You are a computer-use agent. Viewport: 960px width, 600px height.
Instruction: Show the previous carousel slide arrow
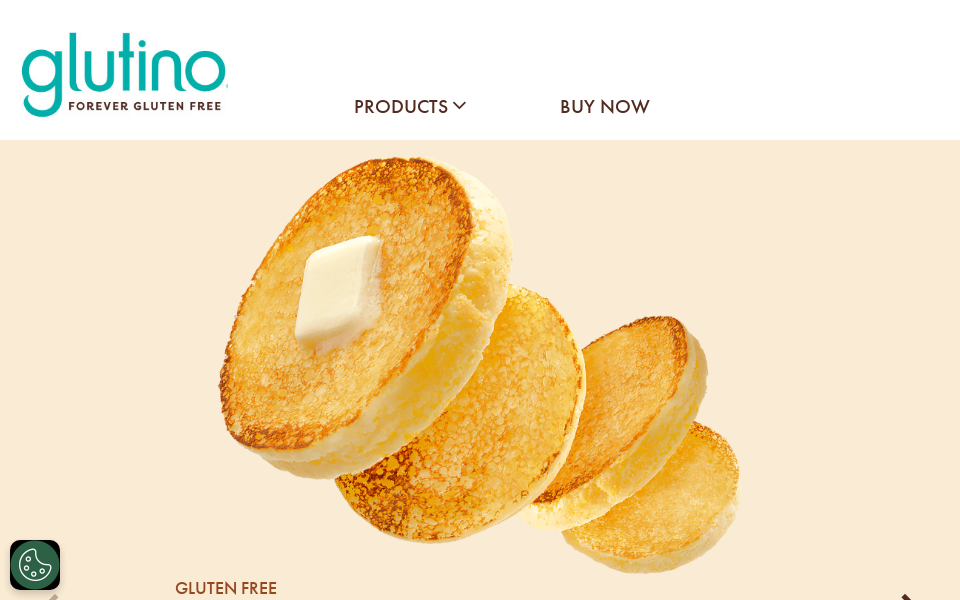(x=53, y=597)
